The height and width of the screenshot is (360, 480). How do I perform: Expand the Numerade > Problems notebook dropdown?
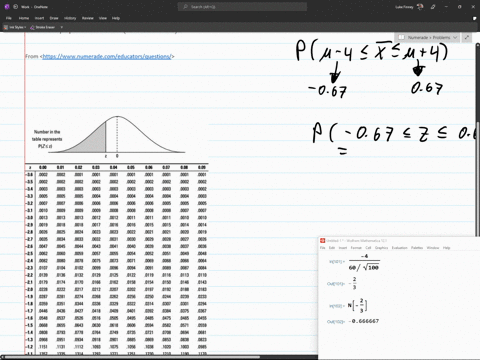pos(428,37)
